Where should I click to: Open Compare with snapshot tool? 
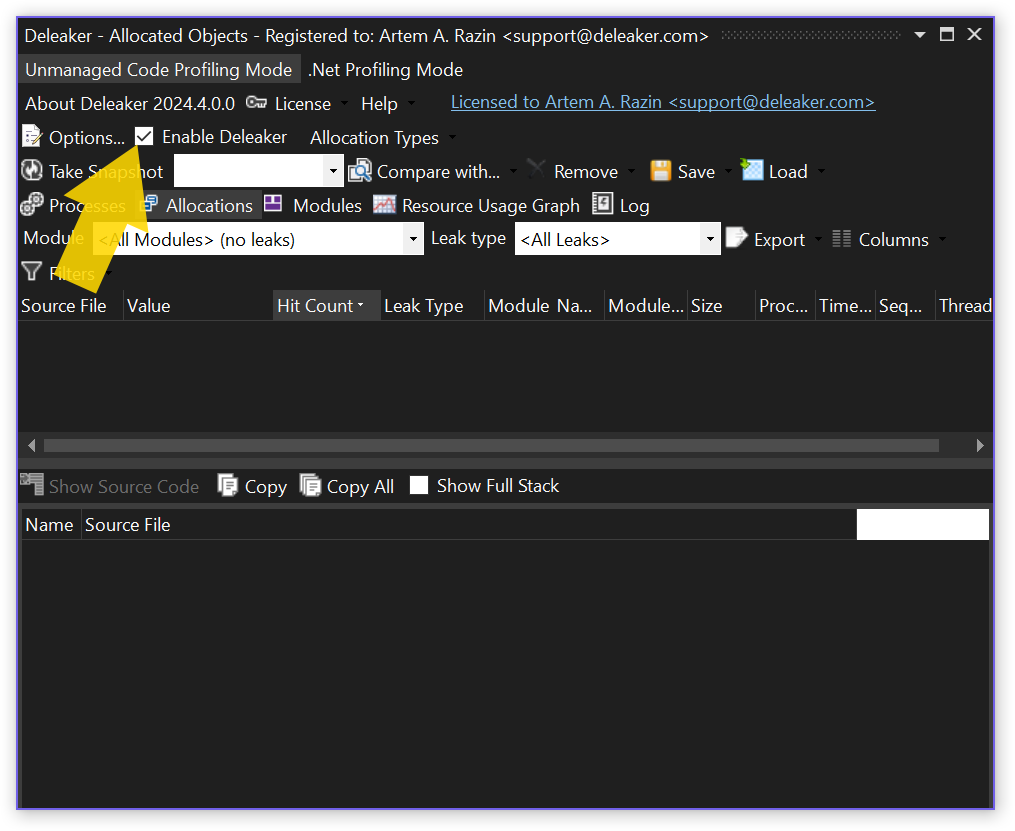click(424, 172)
